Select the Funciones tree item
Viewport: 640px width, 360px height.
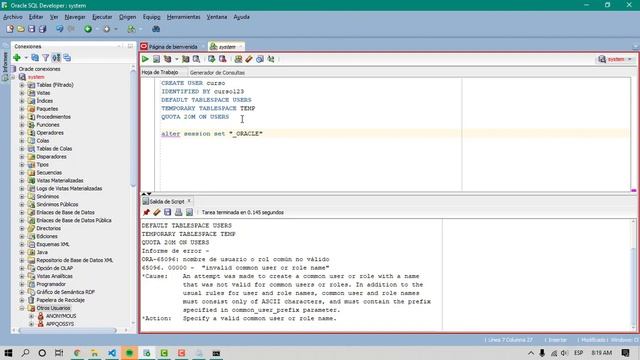pos(48,125)
